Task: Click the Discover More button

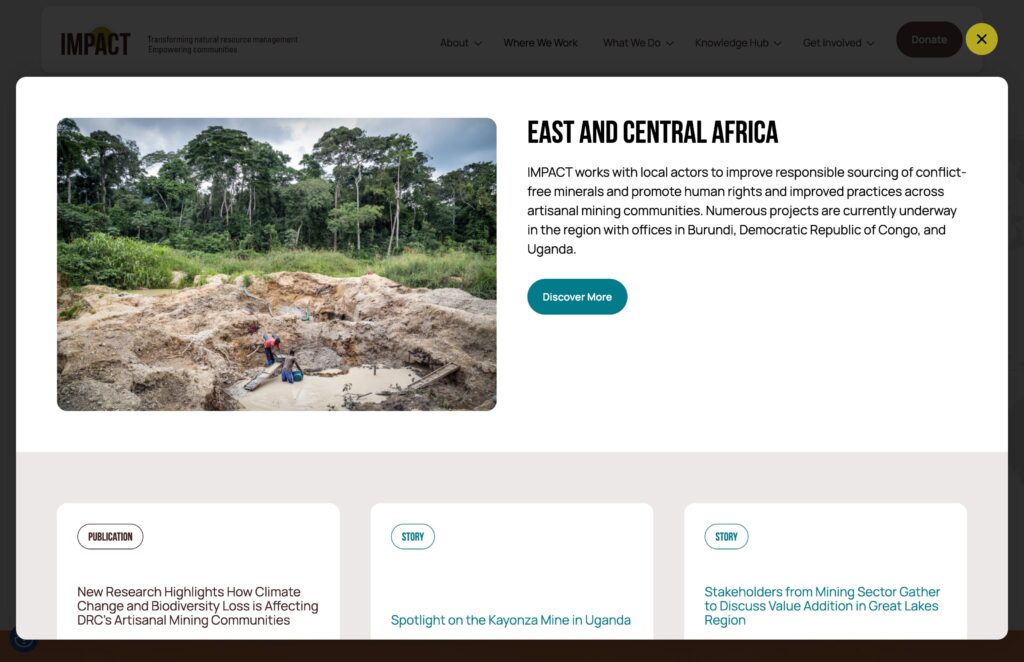Action: point(577,297)
